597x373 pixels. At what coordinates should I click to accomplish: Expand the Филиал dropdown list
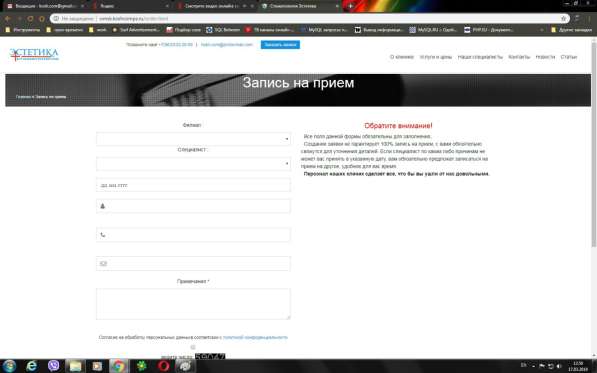click(x=193, y=139)
